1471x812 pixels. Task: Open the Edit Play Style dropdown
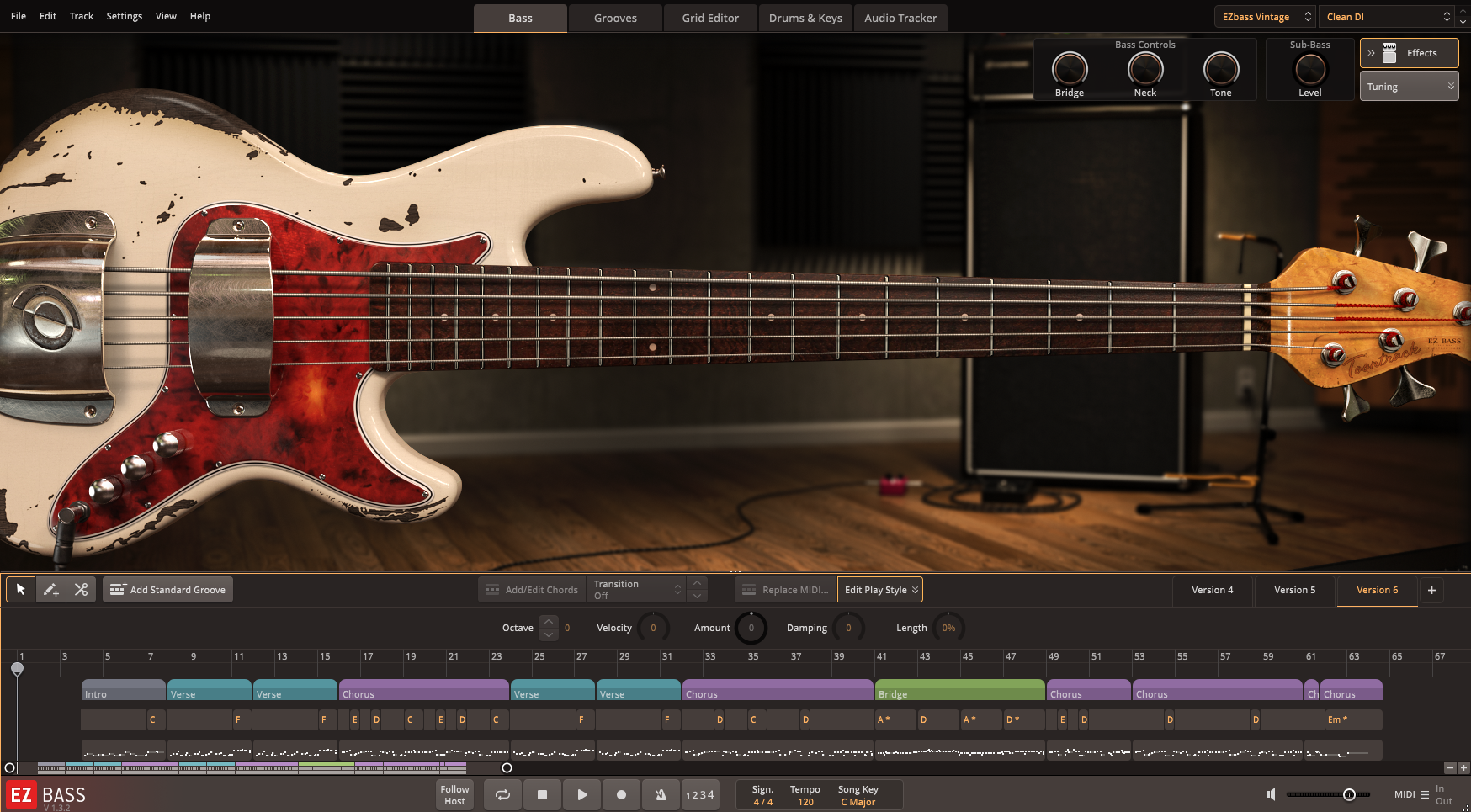[879, 590]
